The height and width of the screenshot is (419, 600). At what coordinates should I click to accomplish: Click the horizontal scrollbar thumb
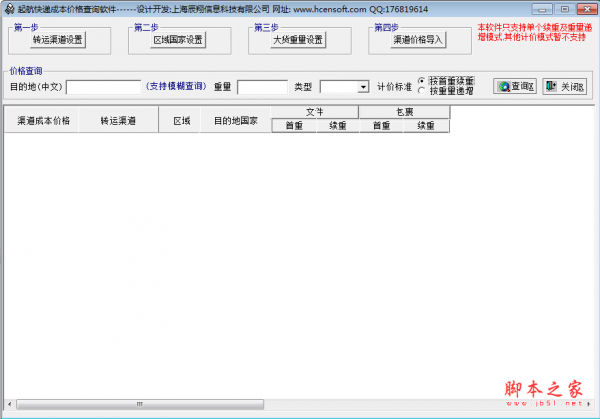click(x=140, y=404)
